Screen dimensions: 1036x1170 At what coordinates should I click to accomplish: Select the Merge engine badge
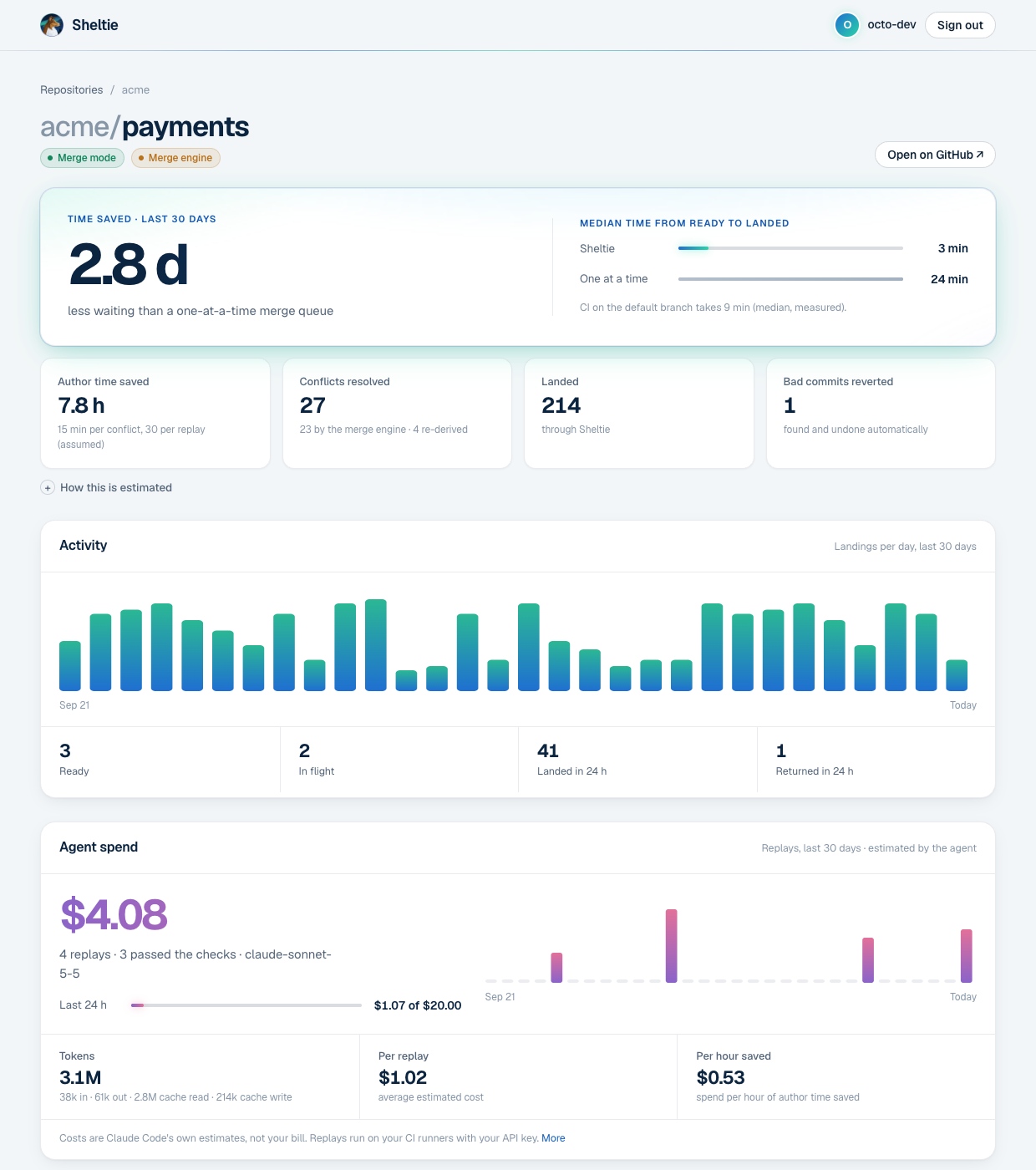pyautogui.click(x=175, y=158)
